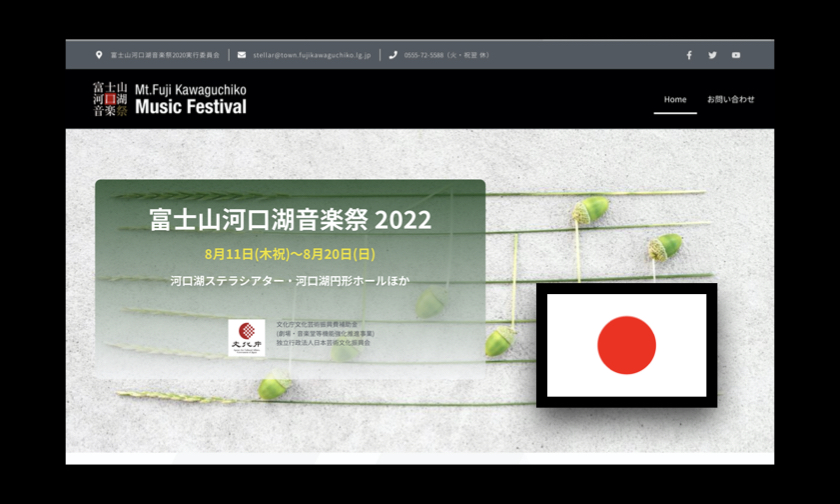Click the Japanese flag image
This screenshot has height=504, width=840.
(x=626, y=345)
